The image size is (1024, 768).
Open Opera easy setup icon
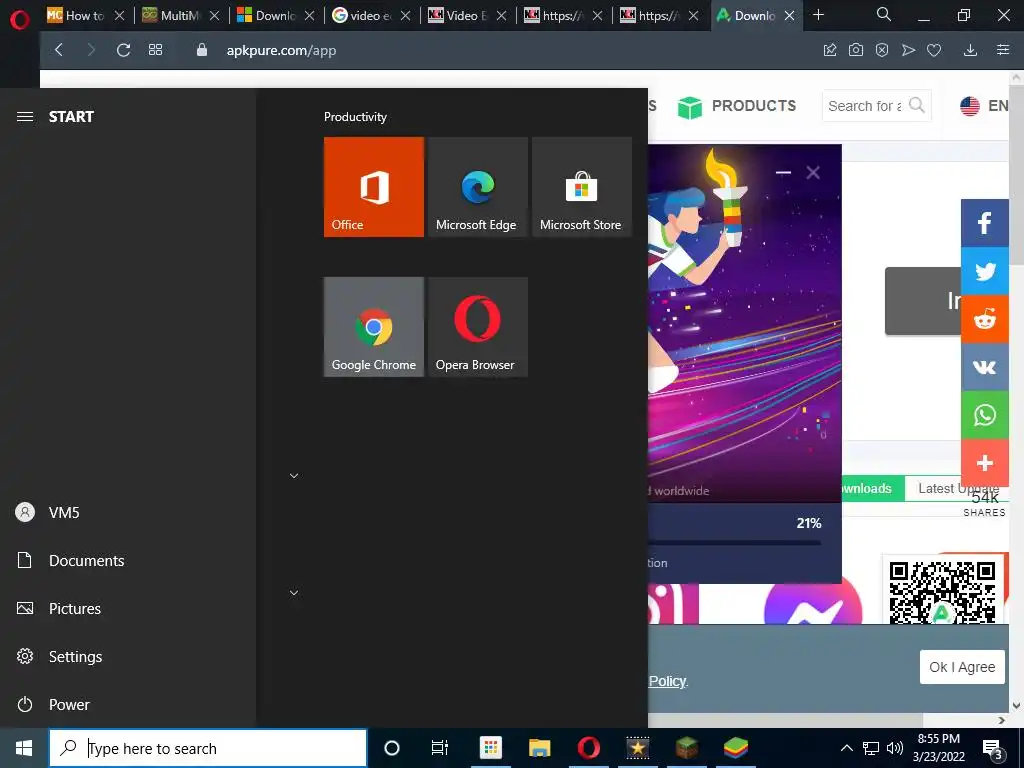[x=1003, y=50]
